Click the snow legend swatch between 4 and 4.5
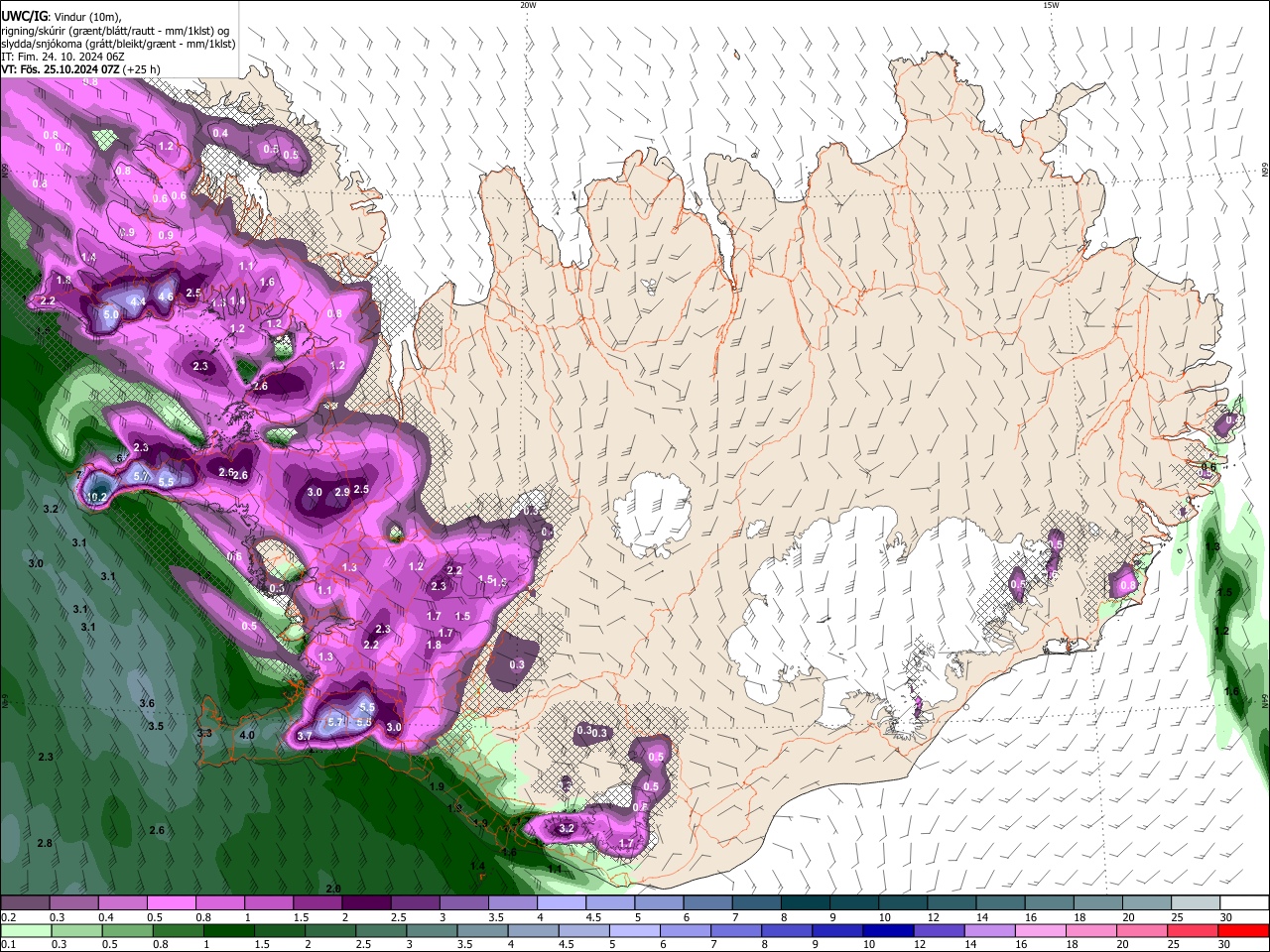 click(562, 903)
